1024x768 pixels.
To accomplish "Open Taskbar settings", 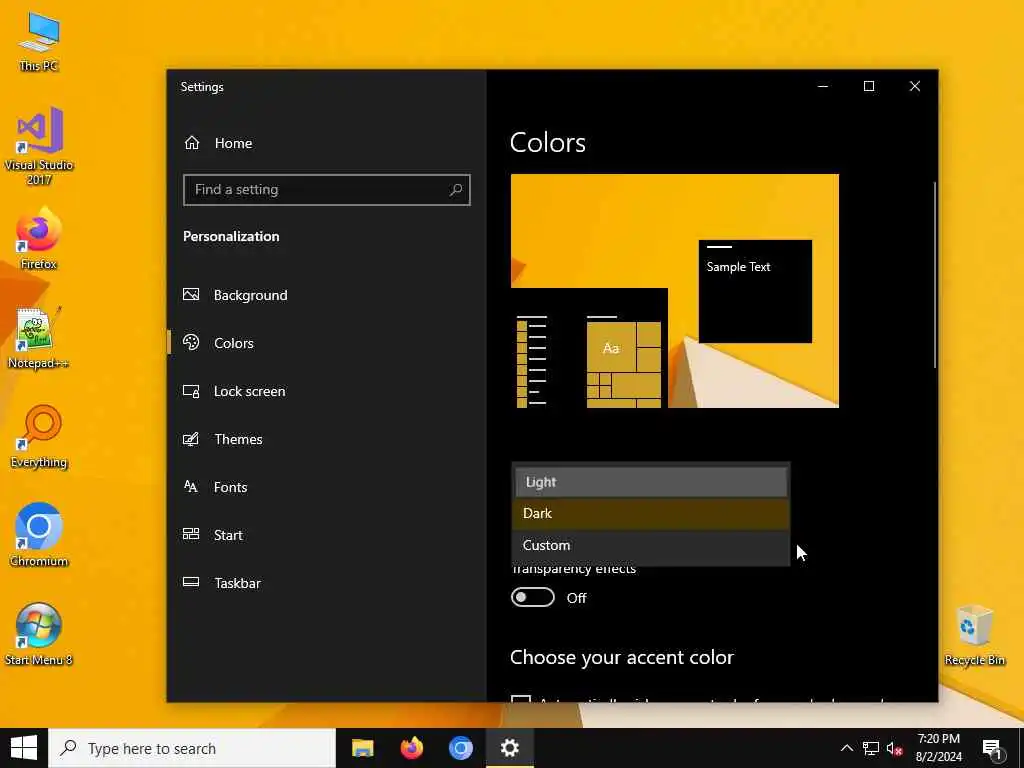I will point(222,583).
